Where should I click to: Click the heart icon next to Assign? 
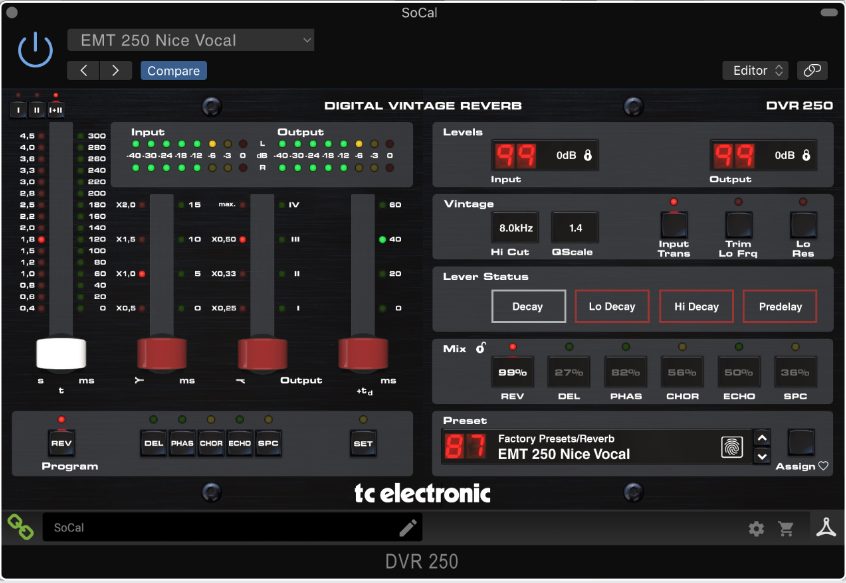[823, 466]
